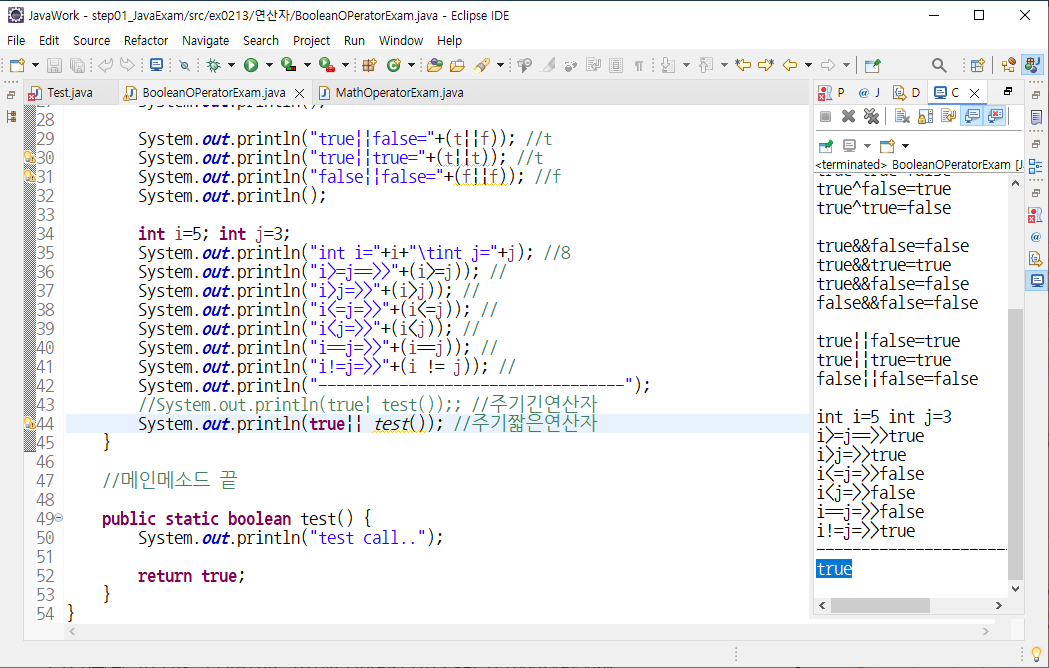Switch to the MathOperatorExam.java editor tab
1049x668 pixels.
click(391, 92)
